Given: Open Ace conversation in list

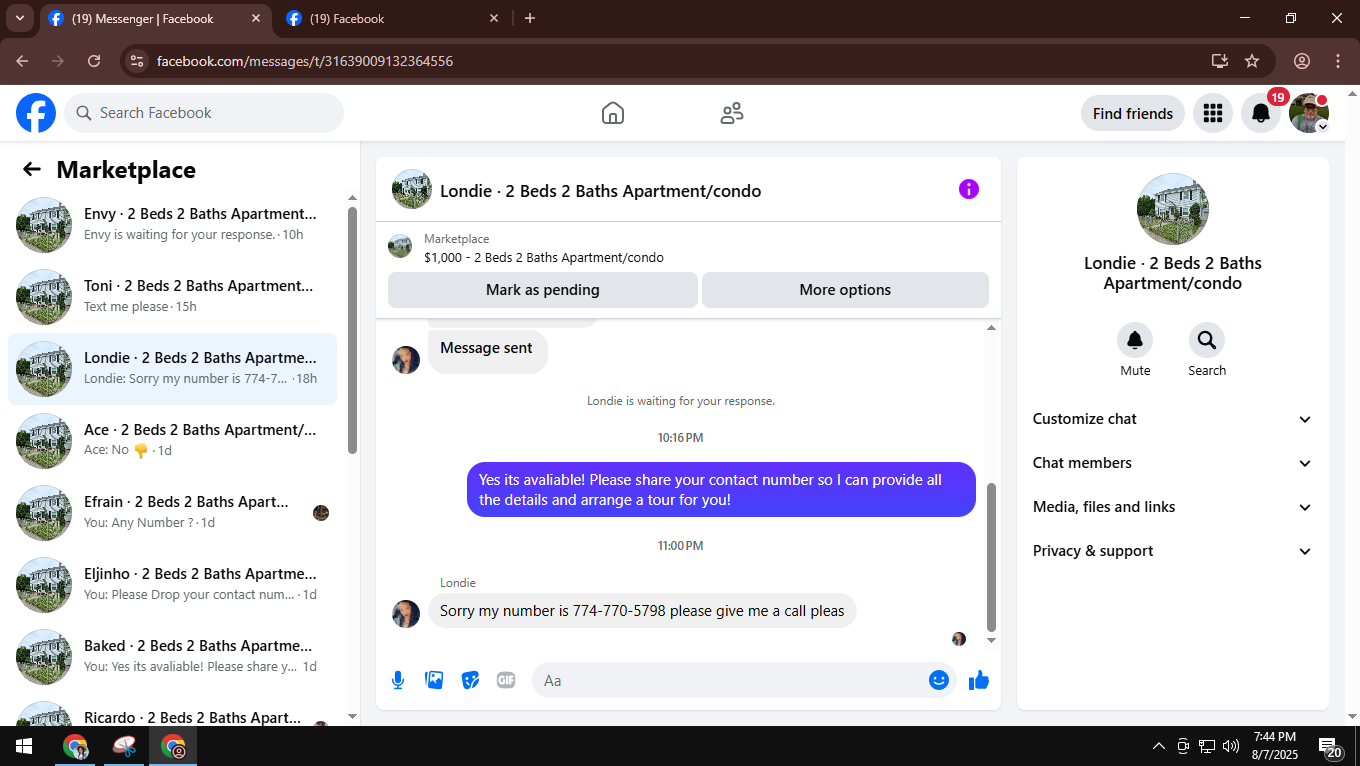Looking at the screenshot, I should pyautogui.click(x=173, y=441).
